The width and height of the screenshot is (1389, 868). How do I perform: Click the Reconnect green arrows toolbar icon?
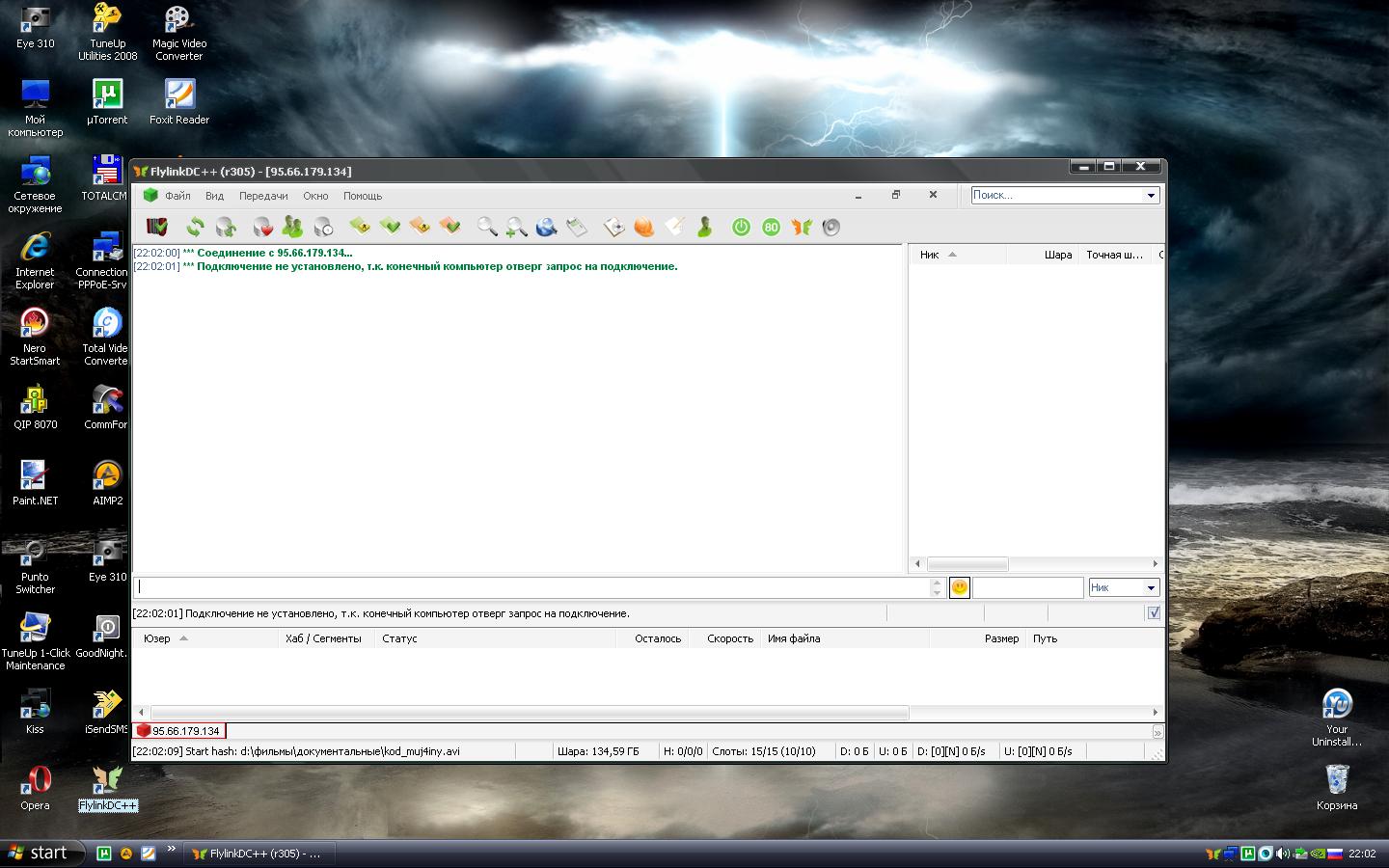coord(196,227)
